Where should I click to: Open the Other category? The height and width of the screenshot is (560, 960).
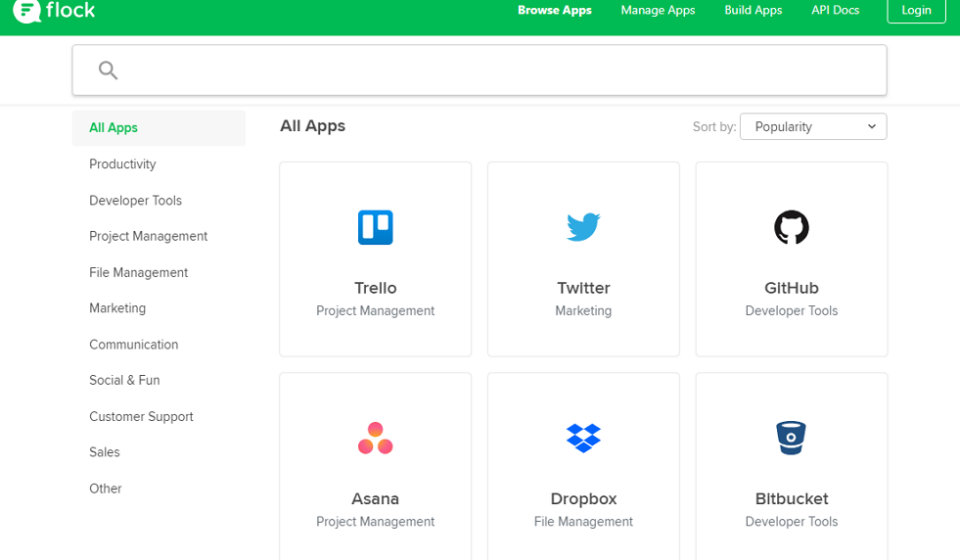105,488
